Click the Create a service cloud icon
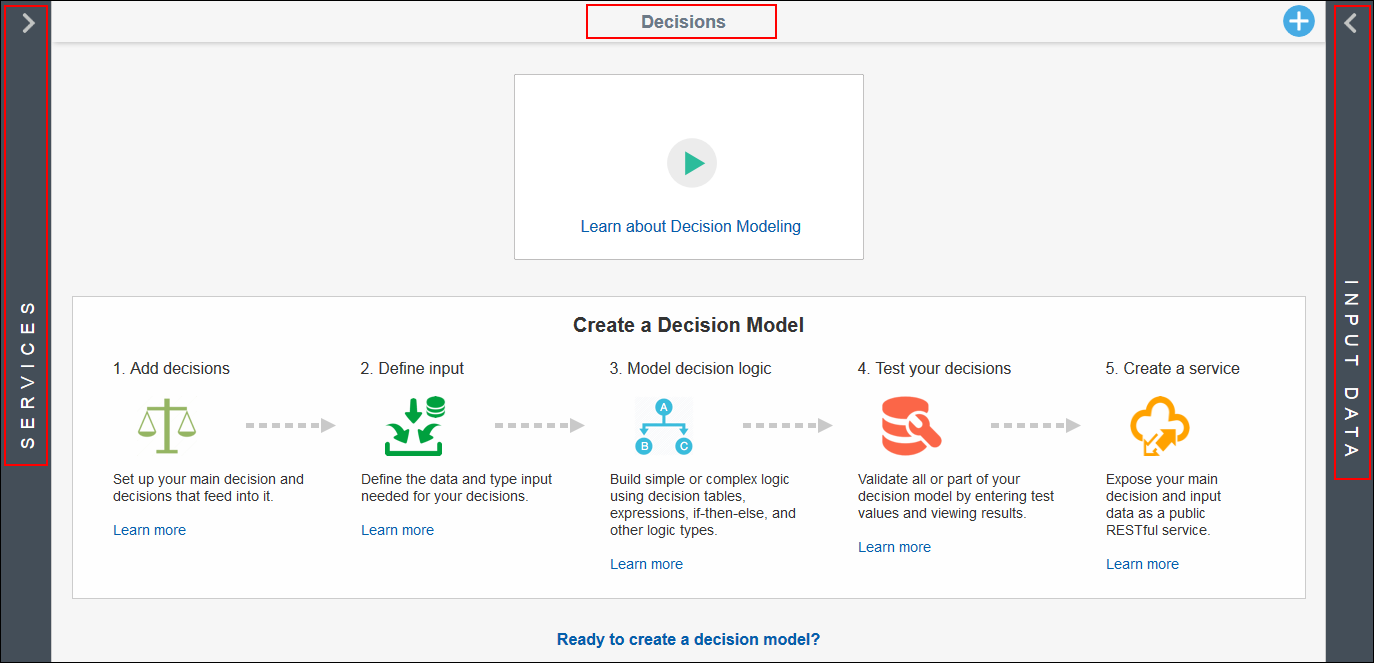Screen dimensions: 1374x663 [1157, 424]
